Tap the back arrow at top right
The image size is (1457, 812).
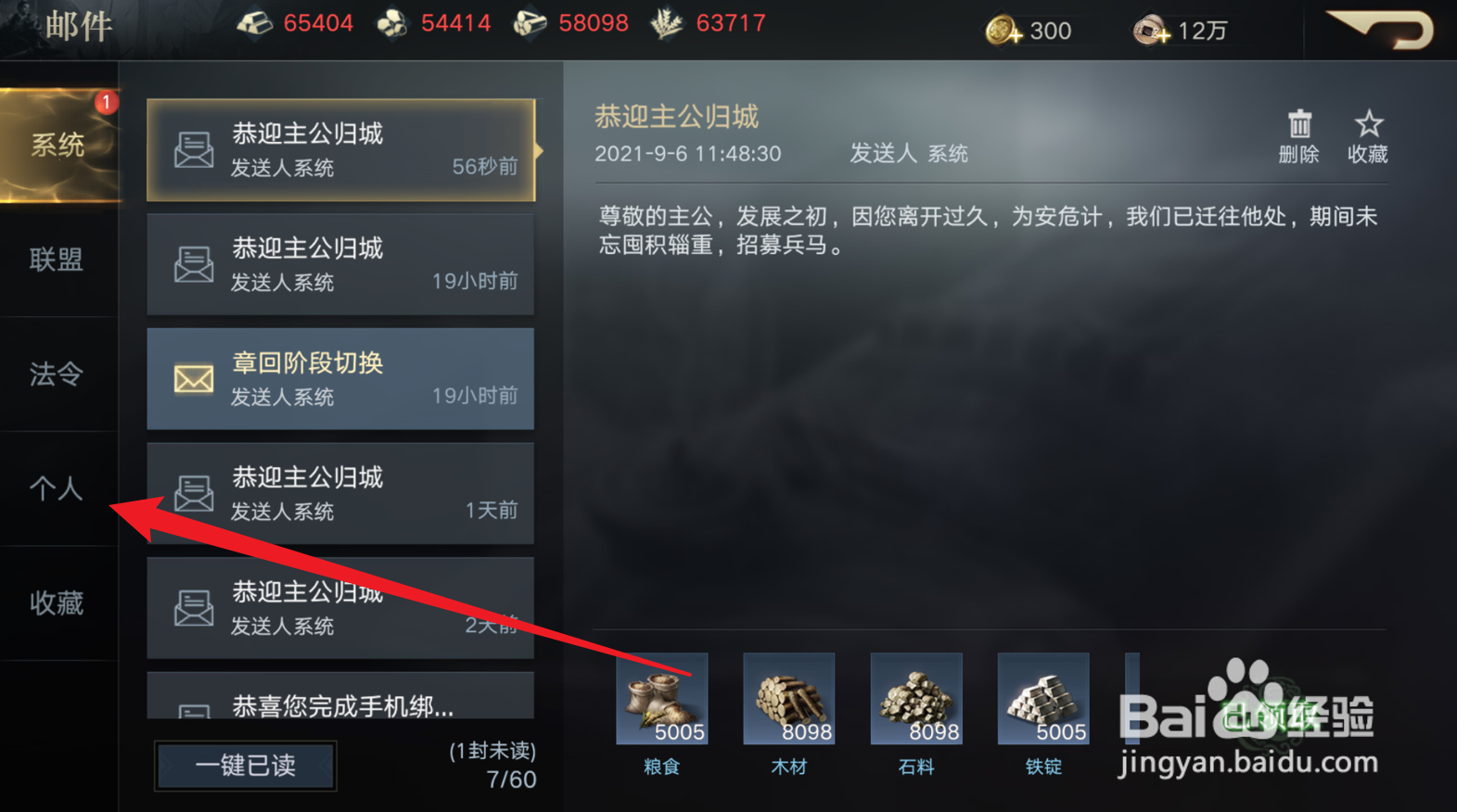1381,29
